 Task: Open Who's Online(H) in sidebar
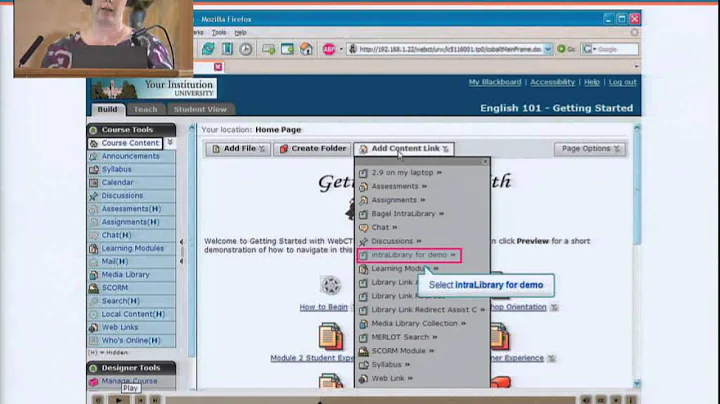point(131,340)
